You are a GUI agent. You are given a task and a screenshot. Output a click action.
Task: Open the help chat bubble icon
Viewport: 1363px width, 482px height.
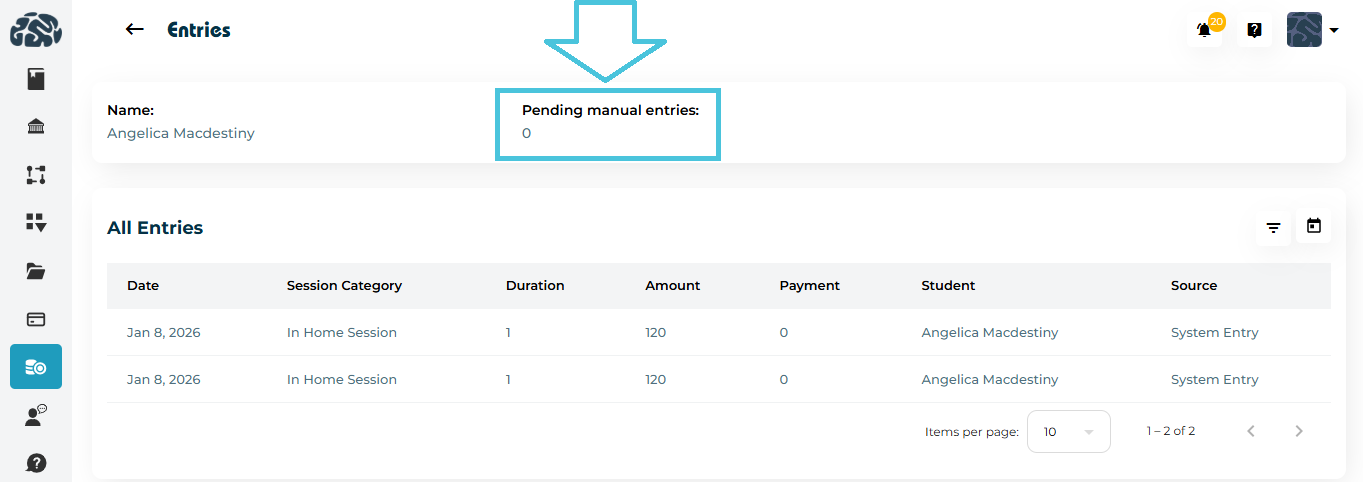1254,30
